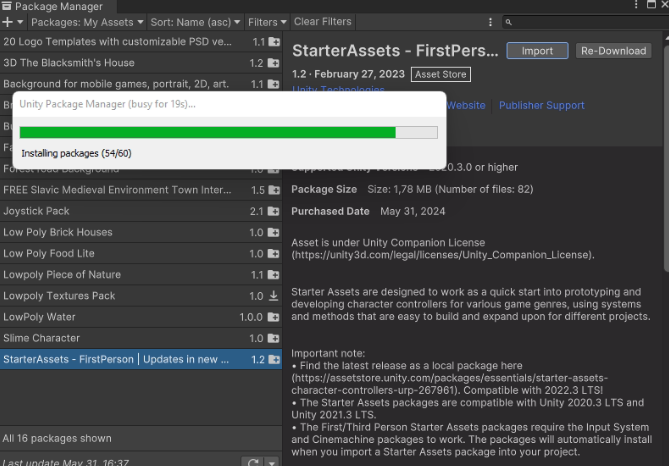Click the Import button
This screenshot has height=466, width=669.
(x=537, y=51)
